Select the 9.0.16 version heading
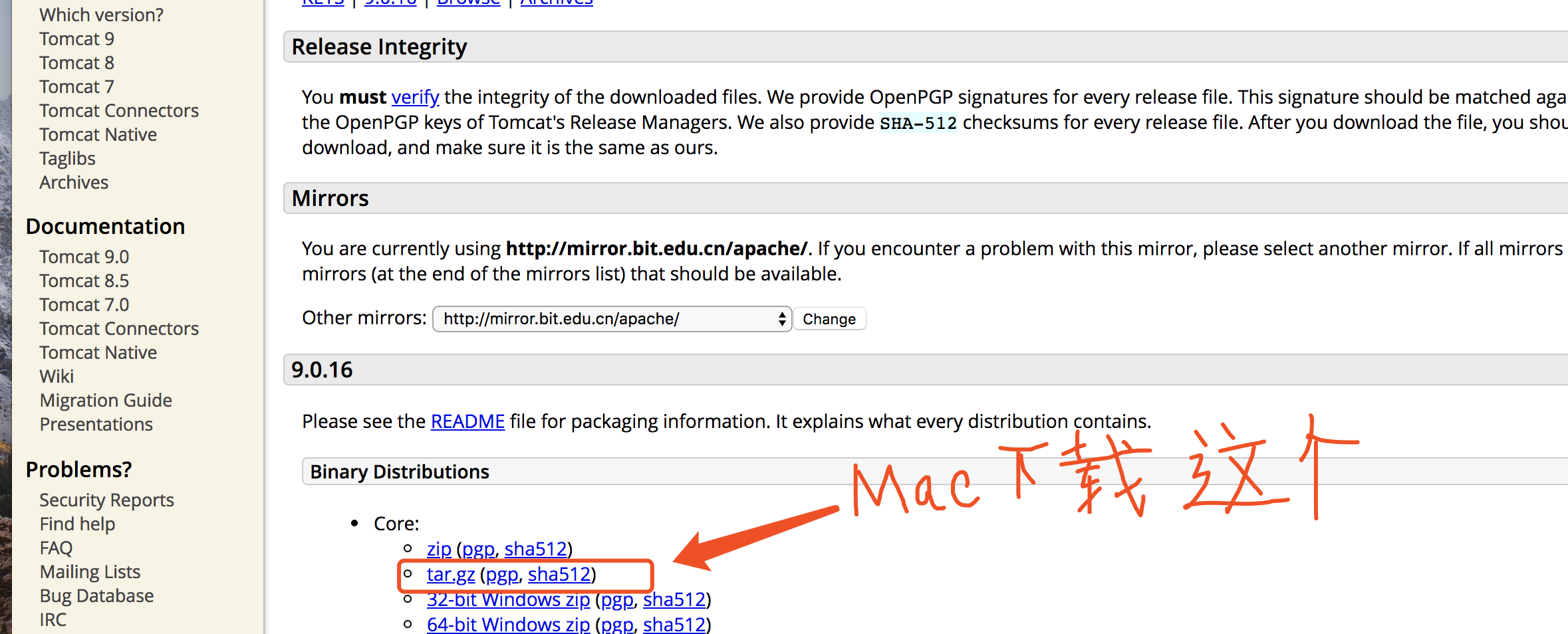This screenshot has height=634, width=1568. point(323,370)
